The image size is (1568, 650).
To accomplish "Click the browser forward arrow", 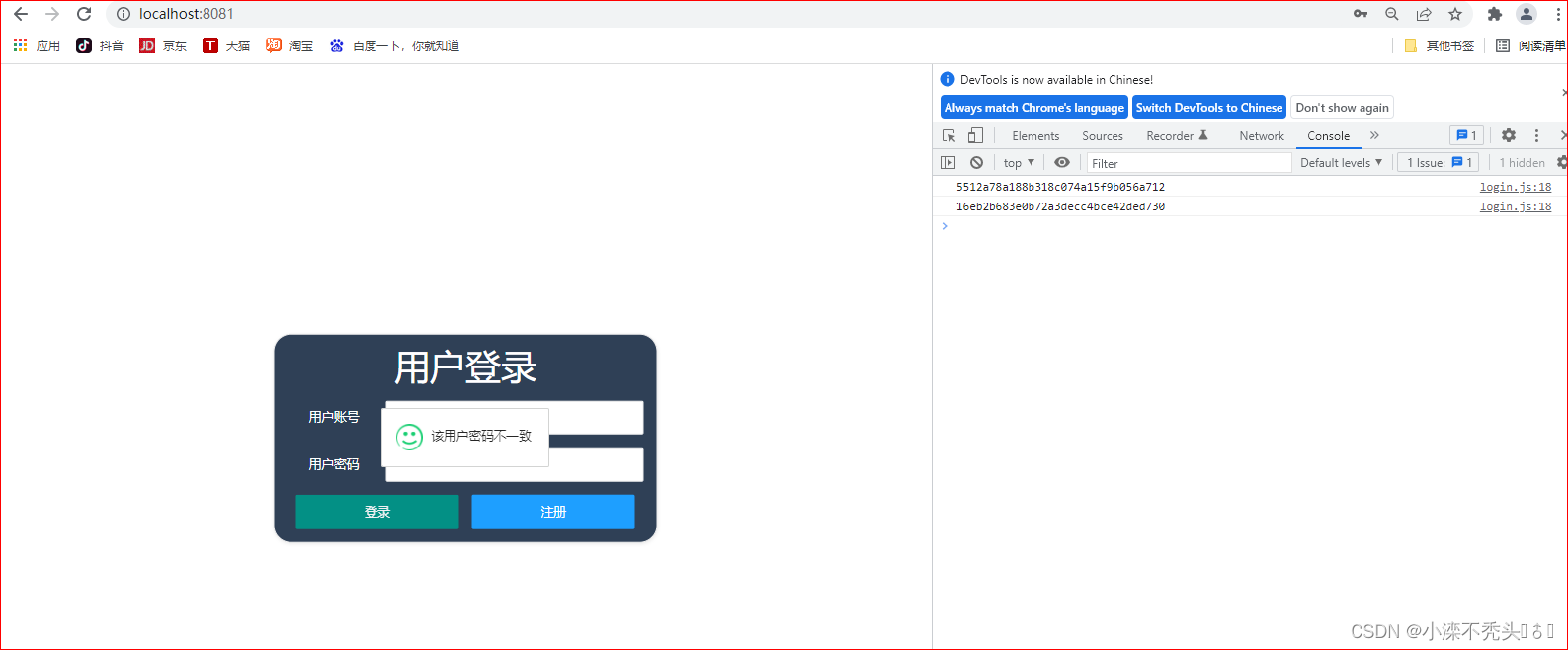I will click(52, 14).
